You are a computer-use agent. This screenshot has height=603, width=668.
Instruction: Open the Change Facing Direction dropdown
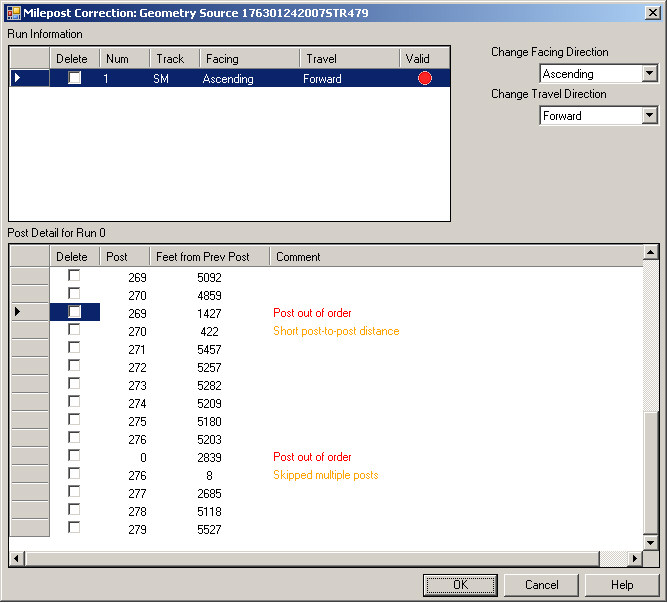tap(650, 74)
